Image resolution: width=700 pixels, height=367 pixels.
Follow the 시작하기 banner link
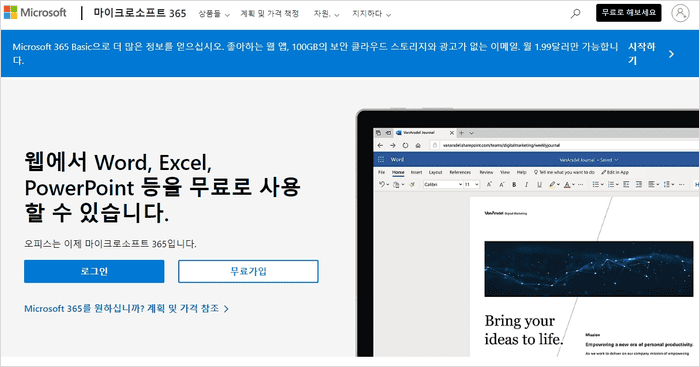click(642, 54)
